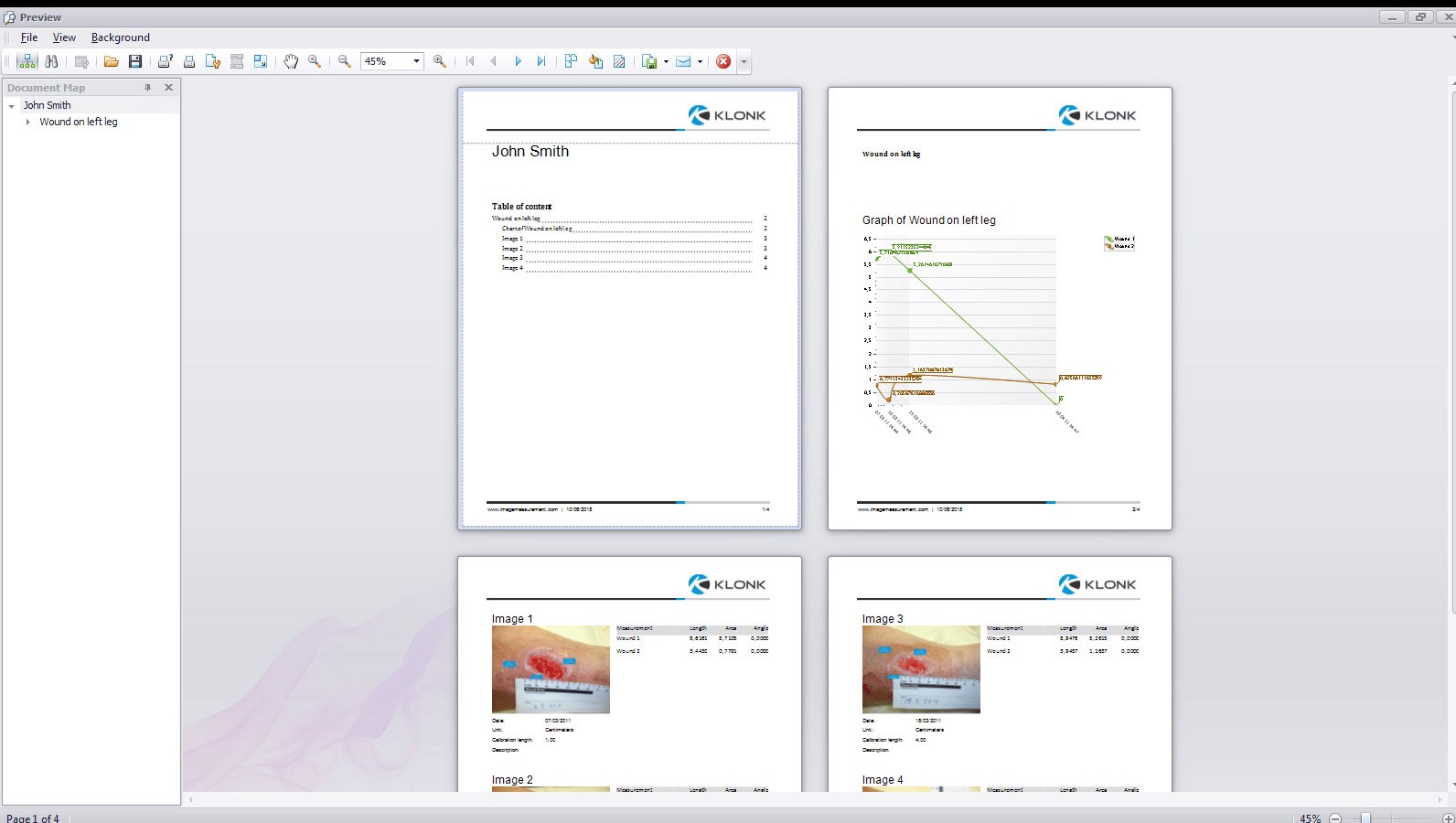Screen dimensions: 1456x823
Task: Go to the first page
Action: (470, 61)
